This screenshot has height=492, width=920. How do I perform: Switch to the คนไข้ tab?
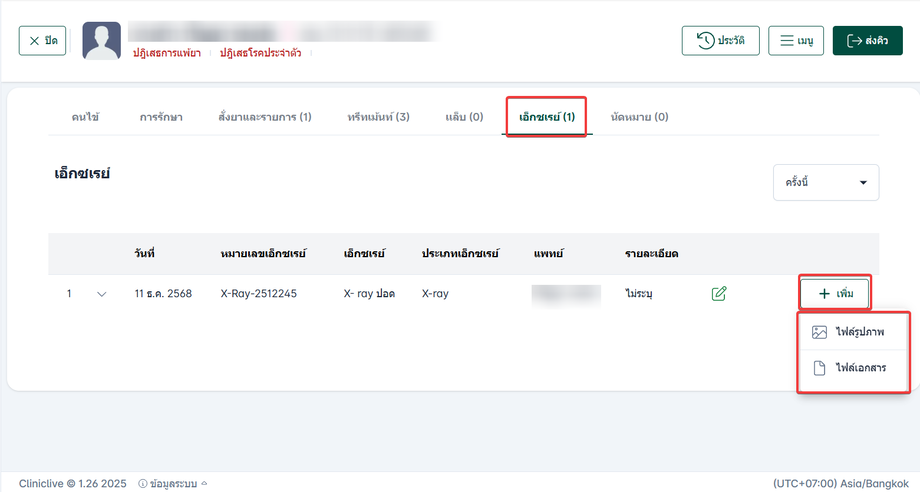click(x=85, y=117)
